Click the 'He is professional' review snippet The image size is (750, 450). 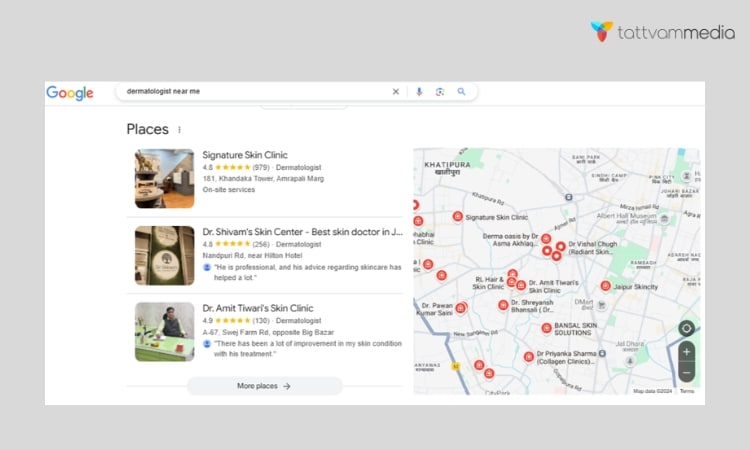pos(308,272)
